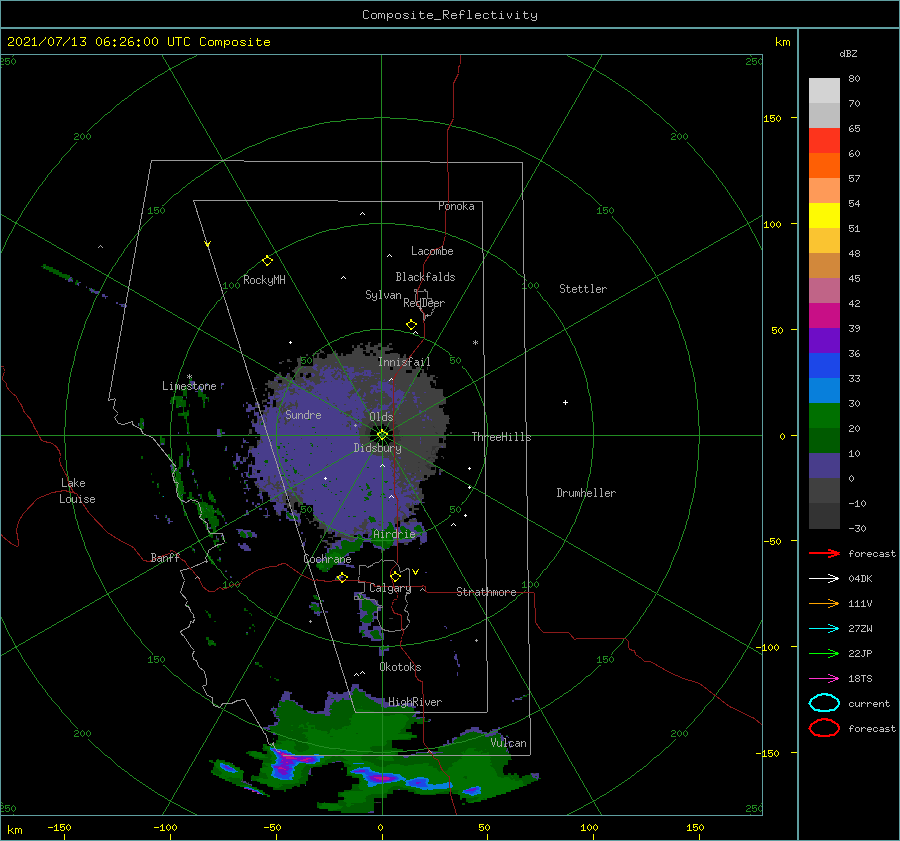The image size is (900, 841).
Task: Click the Didsbury city label
Action: 378,448
